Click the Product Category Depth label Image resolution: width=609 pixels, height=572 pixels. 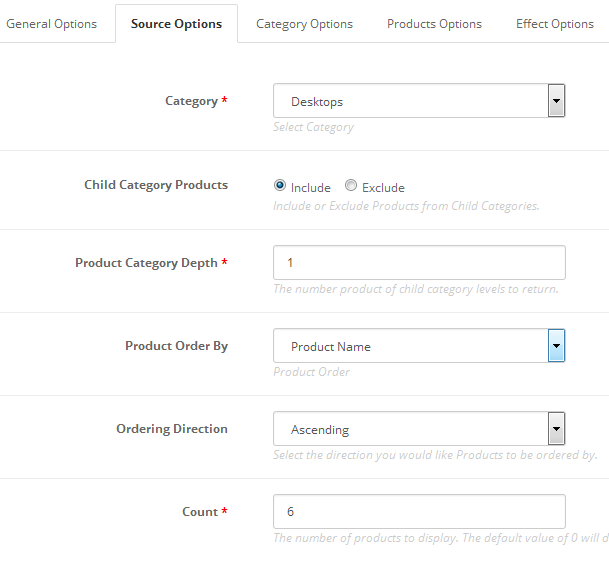tap(146, 263)
